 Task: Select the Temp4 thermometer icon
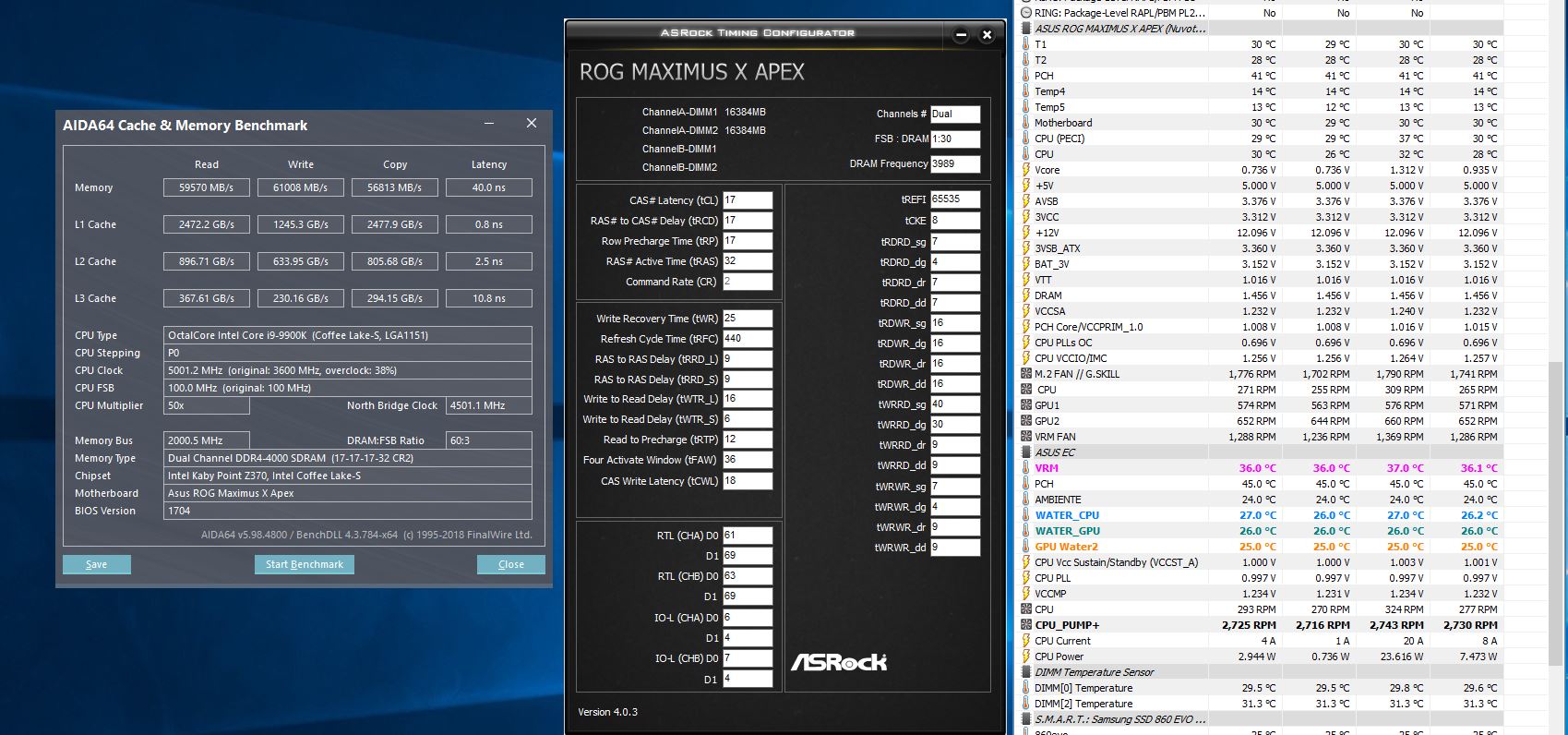[x=1026, y=91]
